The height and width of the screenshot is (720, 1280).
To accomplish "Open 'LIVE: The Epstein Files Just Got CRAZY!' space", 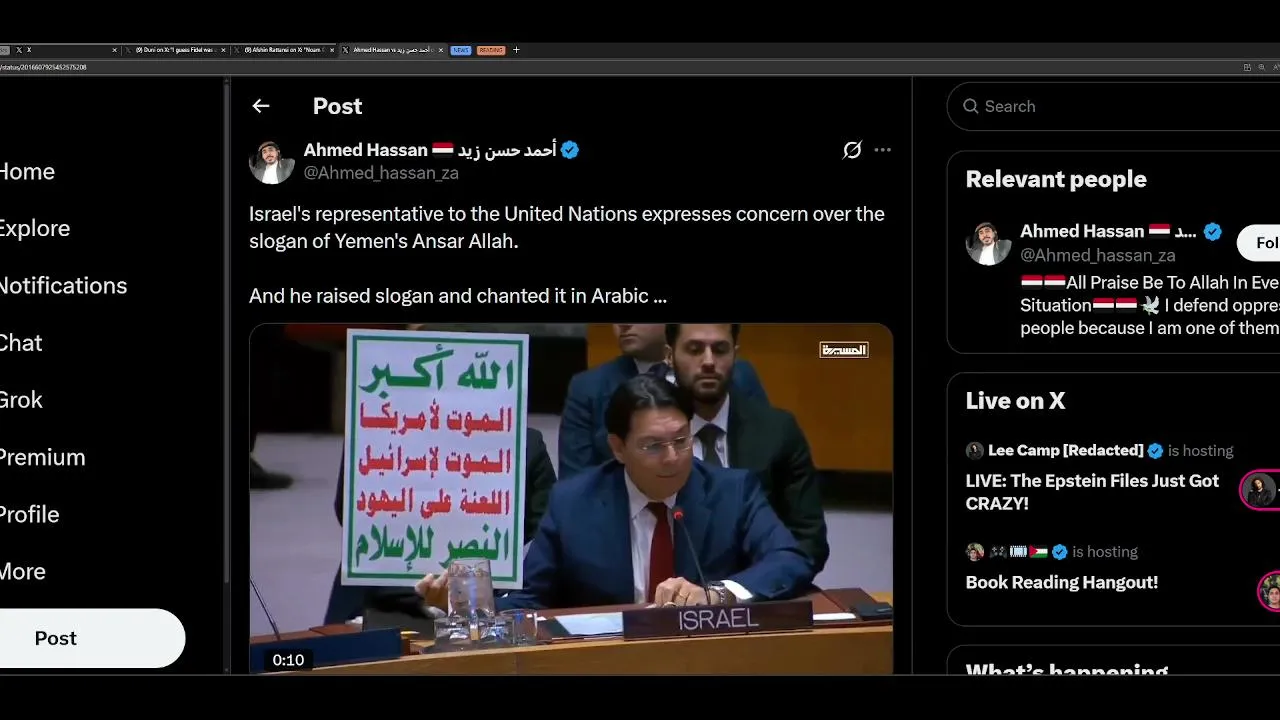I will [x=1092, y=492].
